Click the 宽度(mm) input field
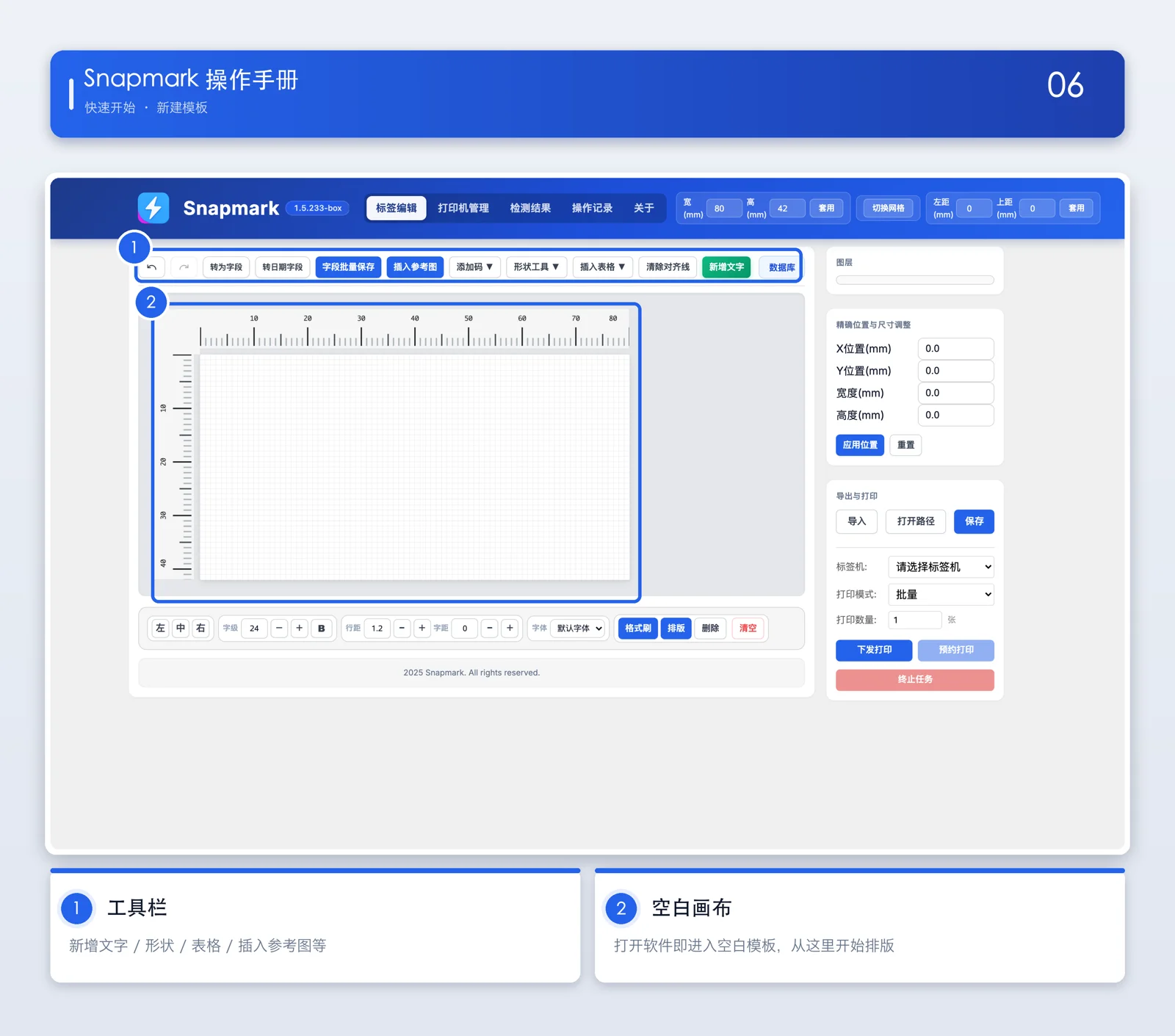This screenshot has height=1036, width=1175. [x=956, y=393]
